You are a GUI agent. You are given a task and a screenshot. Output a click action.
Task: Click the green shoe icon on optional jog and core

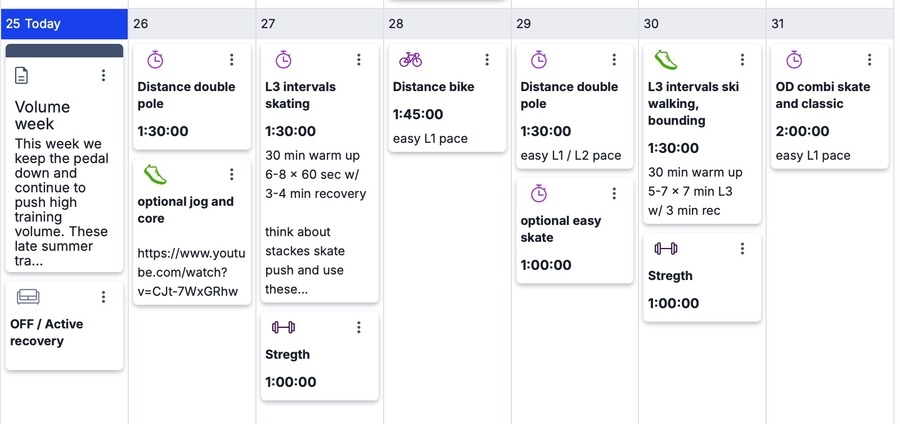154,175
